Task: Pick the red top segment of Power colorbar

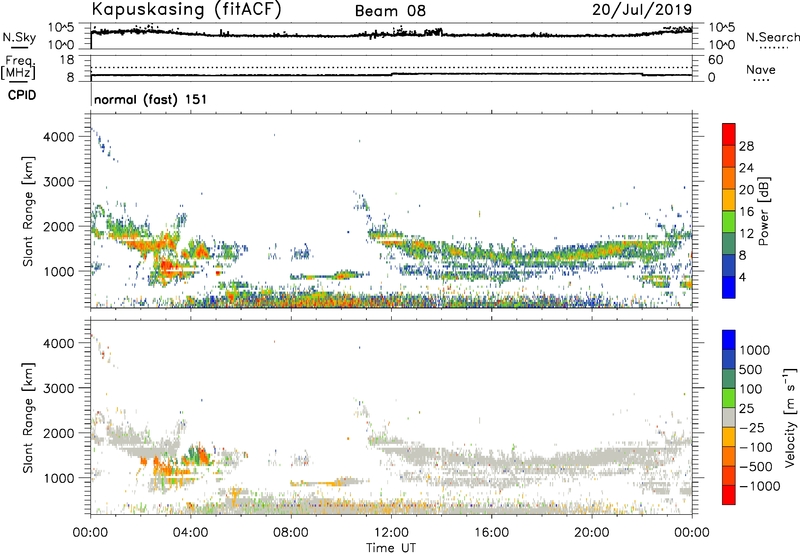Action: (729, 134)
